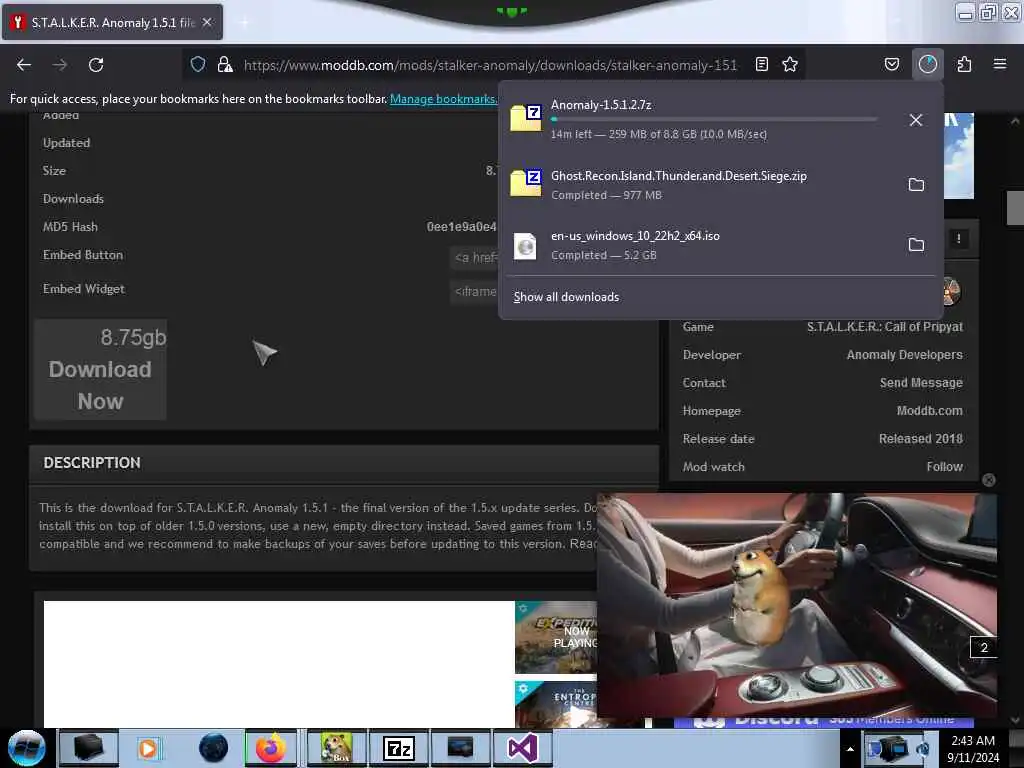This screenshot has height=768, width=1024.
Task: Open the black box application taskbar icon
Action: (x=88, y=748)
